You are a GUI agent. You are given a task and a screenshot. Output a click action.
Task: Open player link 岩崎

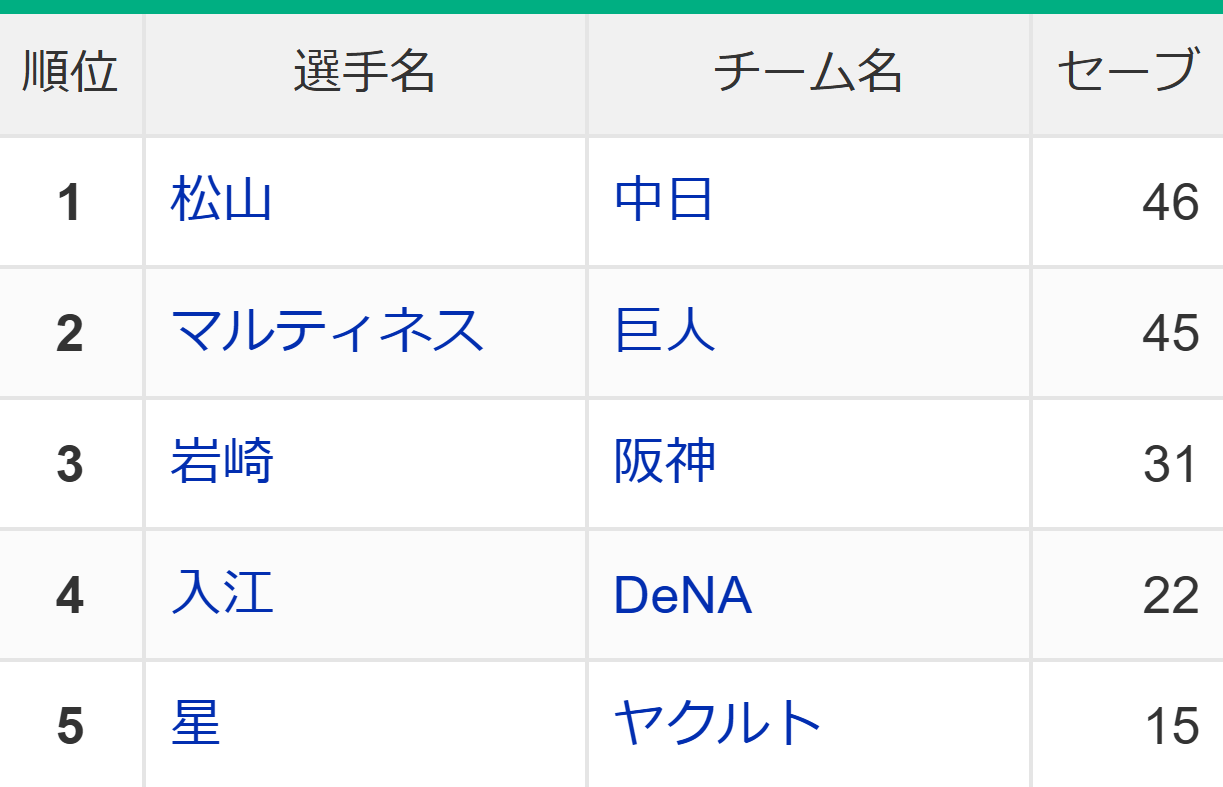221,462
